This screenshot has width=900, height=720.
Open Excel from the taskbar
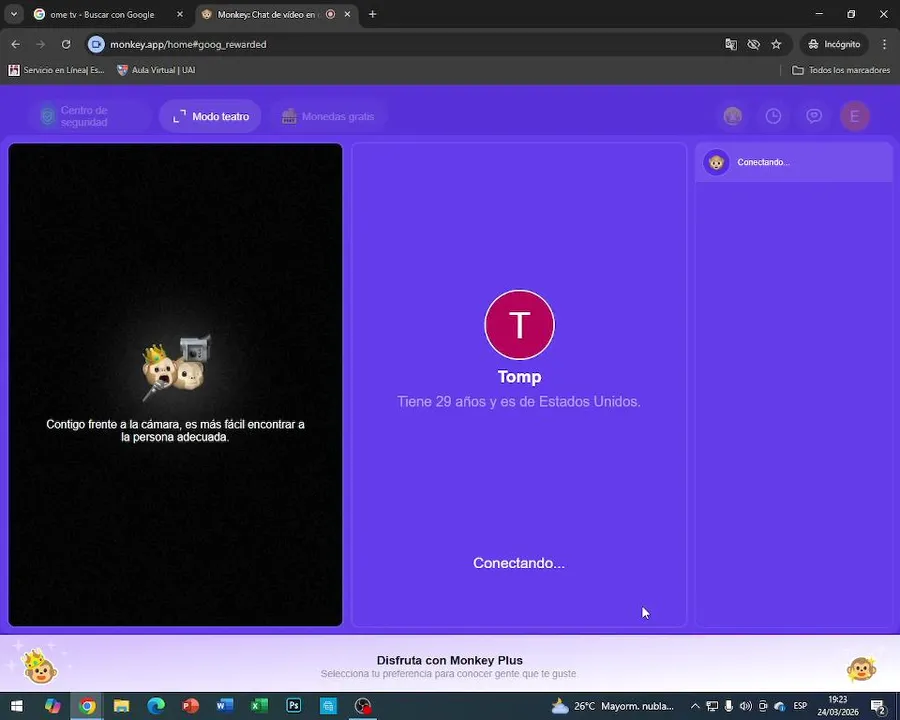click(x=259, y=706)
